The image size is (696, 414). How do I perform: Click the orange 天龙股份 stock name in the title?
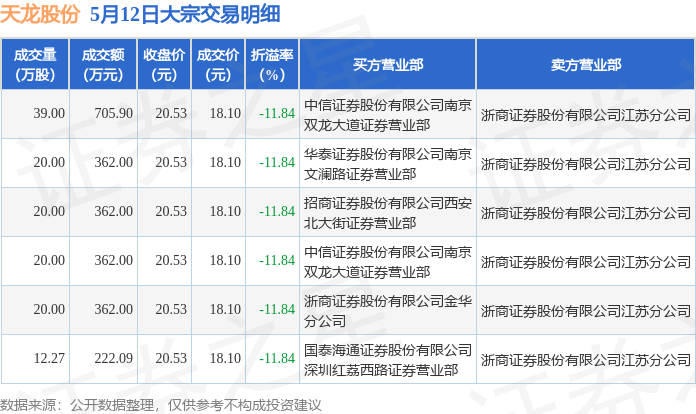tap(40, 14)
